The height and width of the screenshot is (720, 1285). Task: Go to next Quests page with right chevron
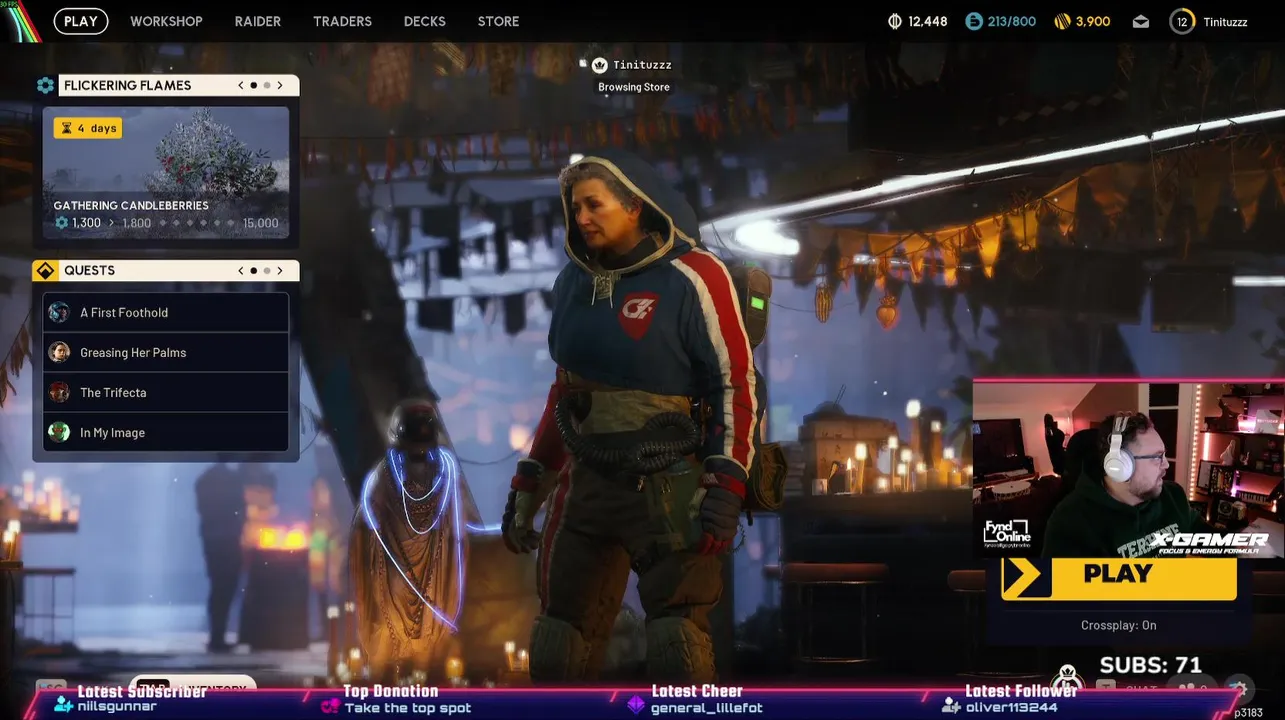(280, 270)
